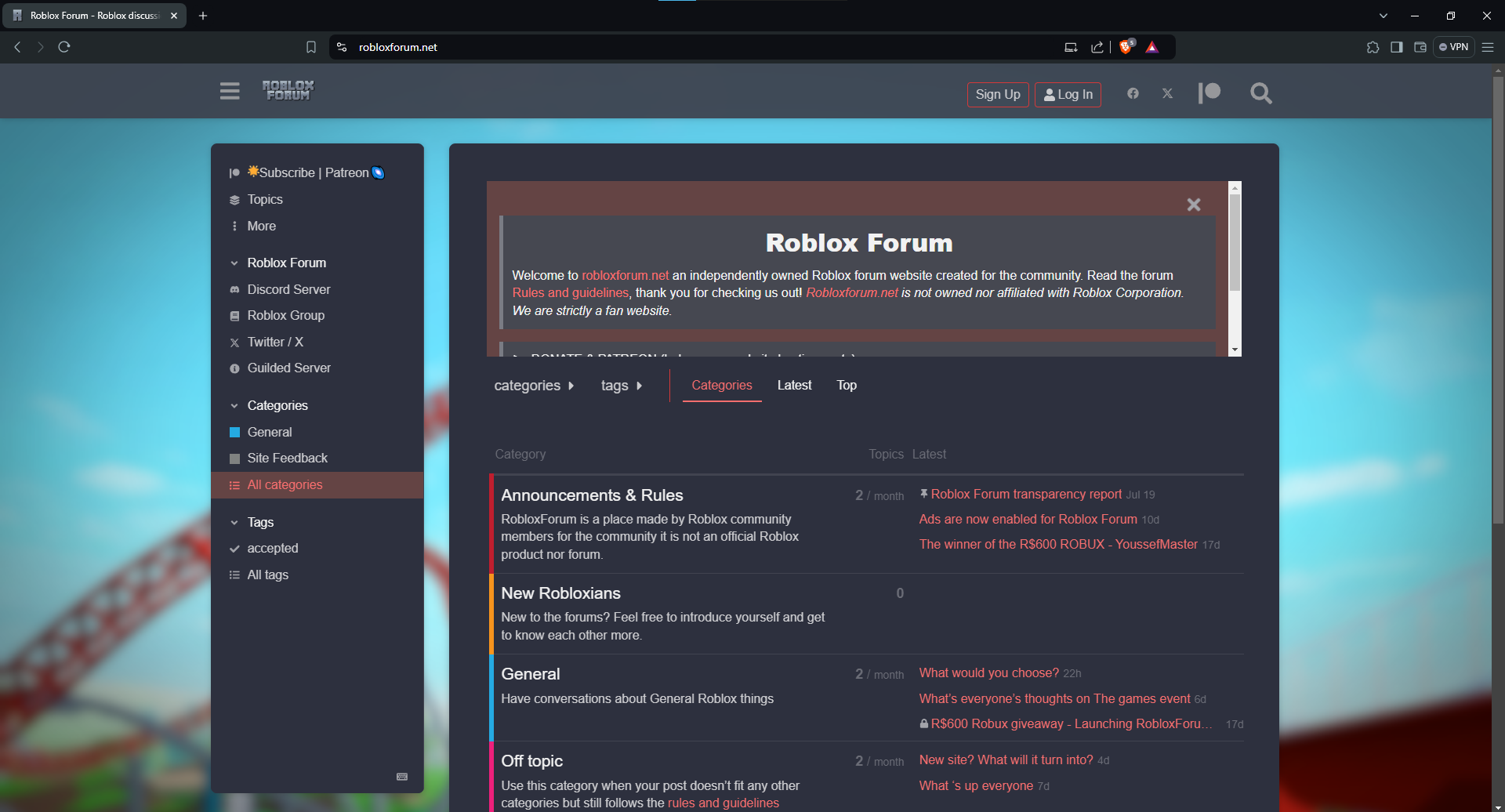Open Roblox Forum transparency report topic
This screenshot has height=812, width=1505.
tap(1026, 494)
